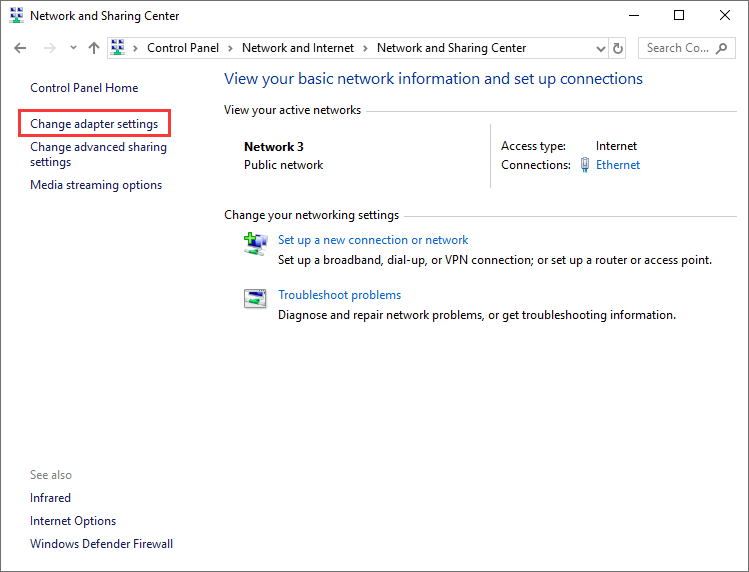Expand the chevron after Control Panel breadcrumb
749x572 pixels.
click(230, 48)
